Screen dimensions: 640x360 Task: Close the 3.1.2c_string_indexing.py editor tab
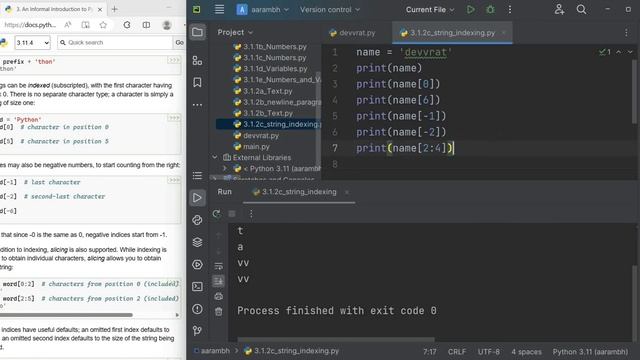[504, 33]
